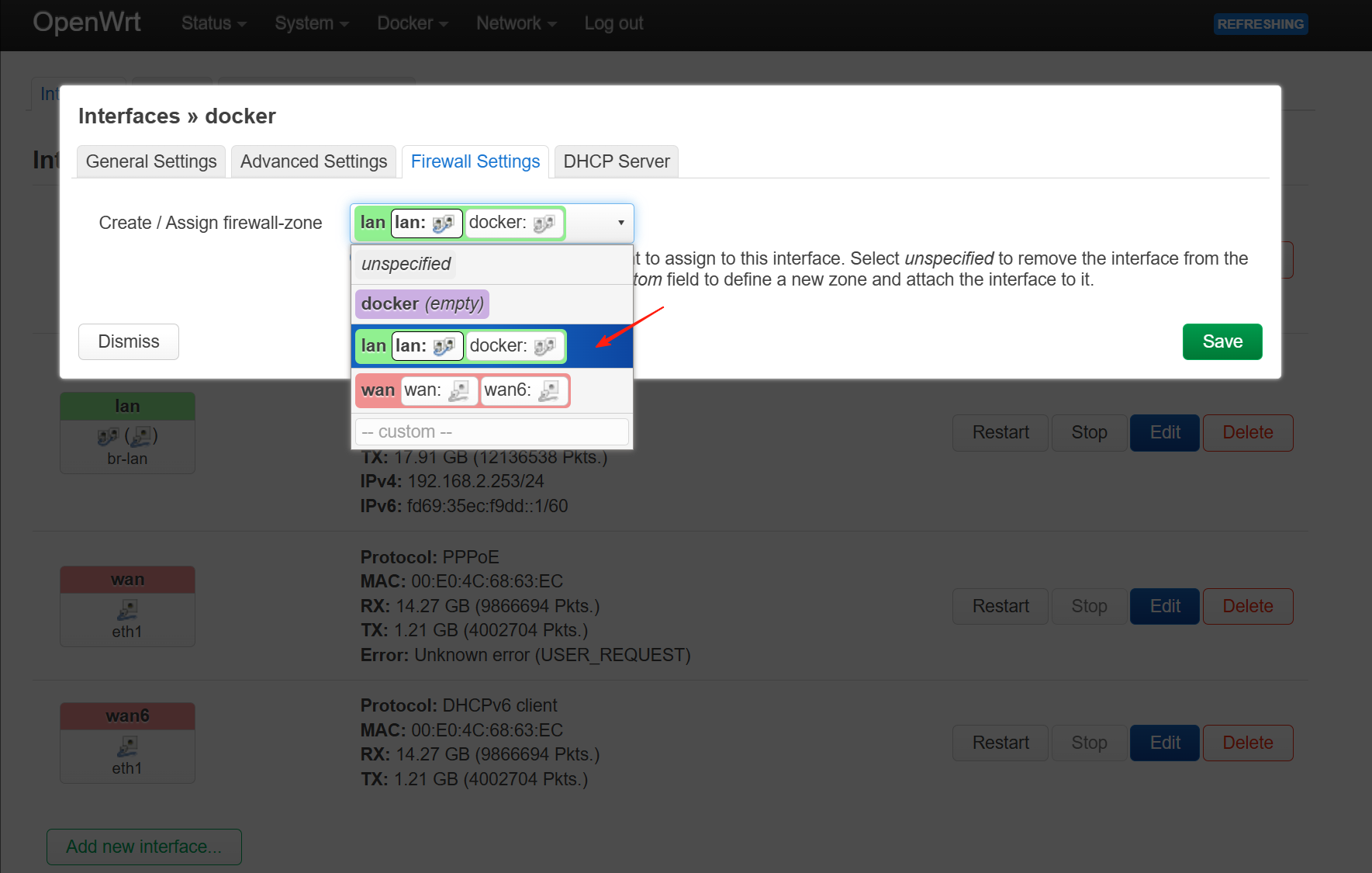1372x873 pixels.
Task: Click the eth1 icon in the wan6 card
Action: pyautogui.click(x=127, y=747)
